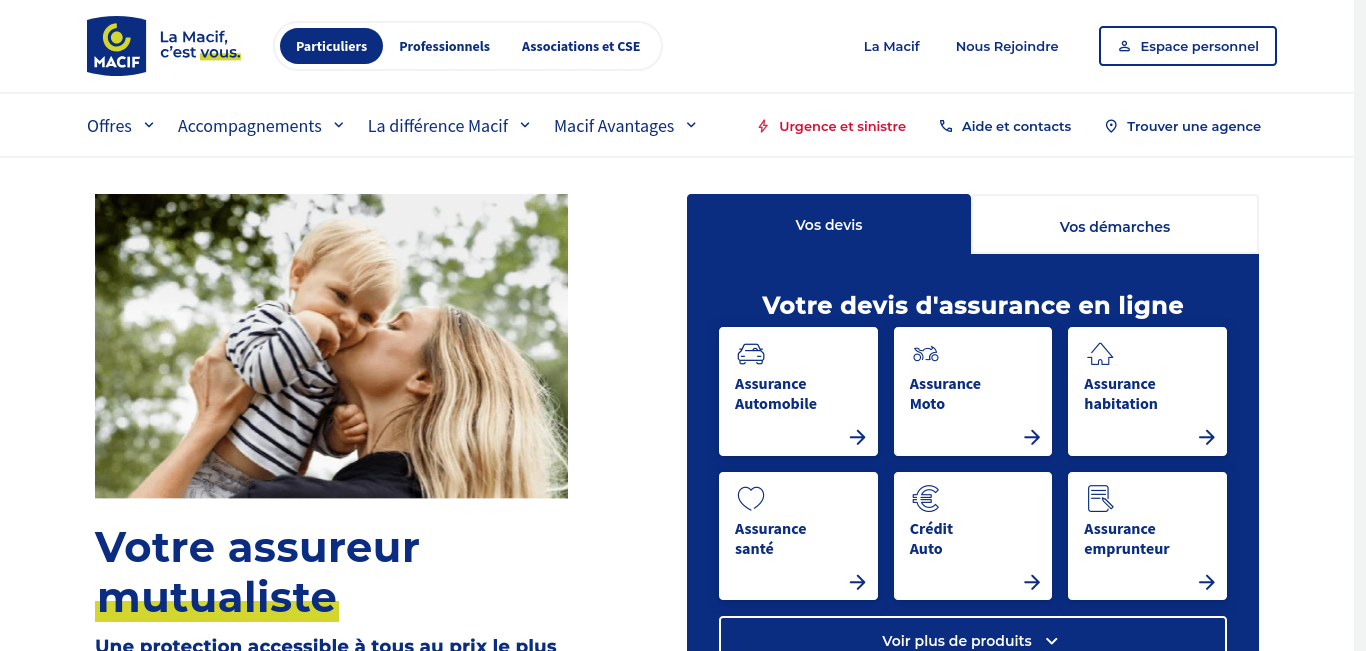Open the Macif Avantages menu
The width and height of the screenshot is (1366, 651).
coord(625,126)
